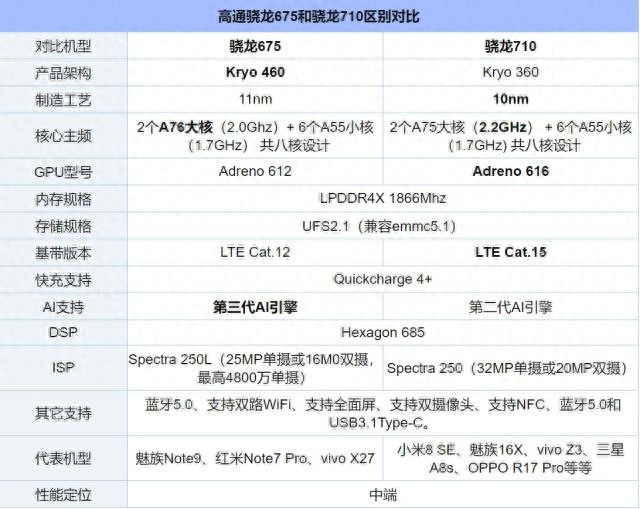Click the 小米8 SE、魅族16X phones cell
The image size is (640, 509).
511,458
